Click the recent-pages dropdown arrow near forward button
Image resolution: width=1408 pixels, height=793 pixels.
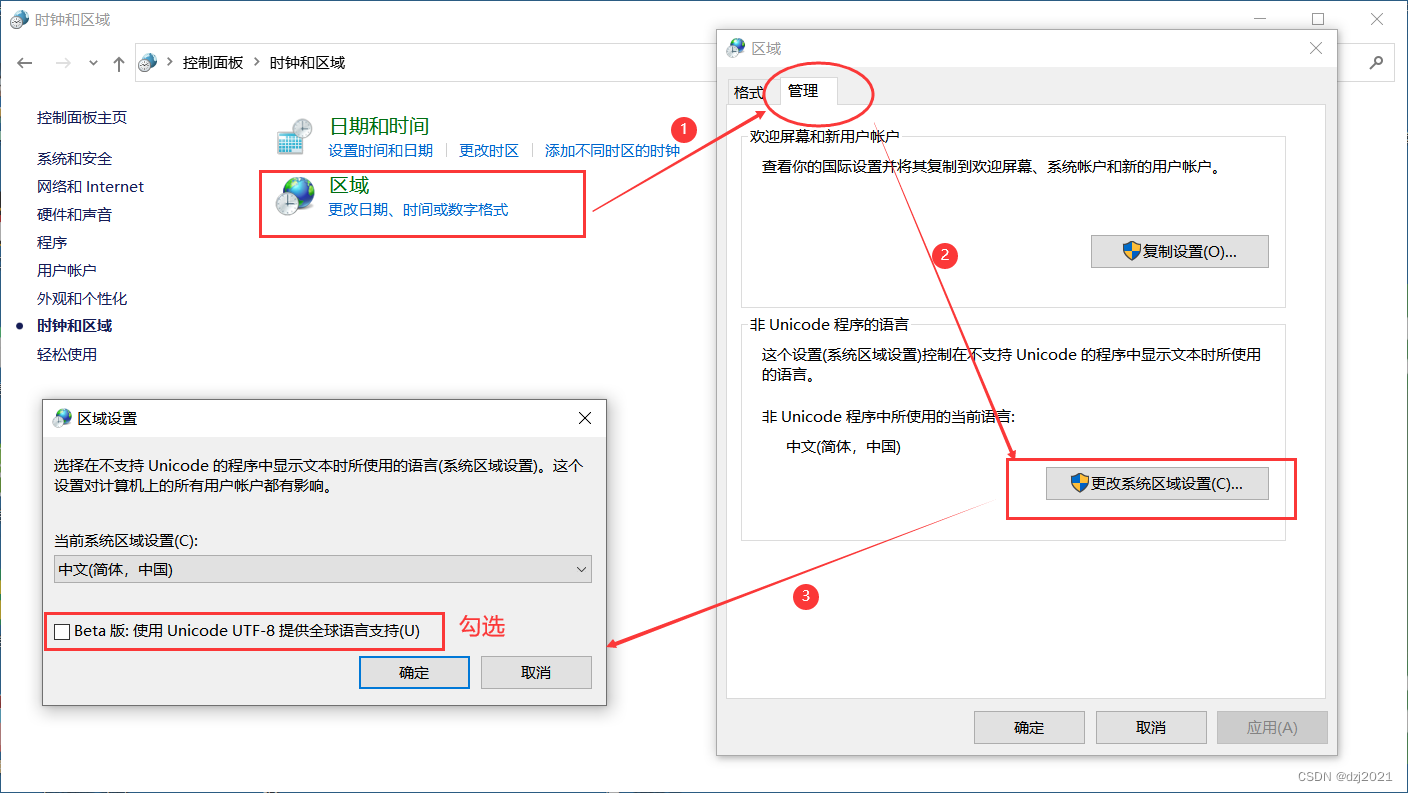click(x=92, y=62)
